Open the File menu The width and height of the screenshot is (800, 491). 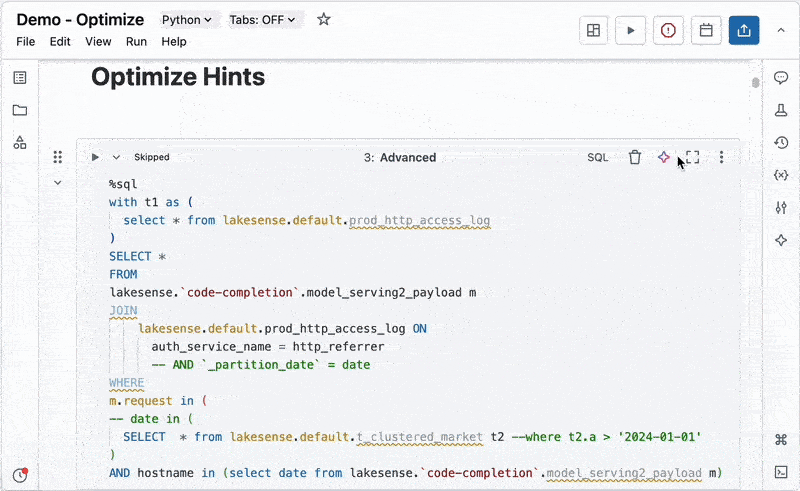coord(26,42)
